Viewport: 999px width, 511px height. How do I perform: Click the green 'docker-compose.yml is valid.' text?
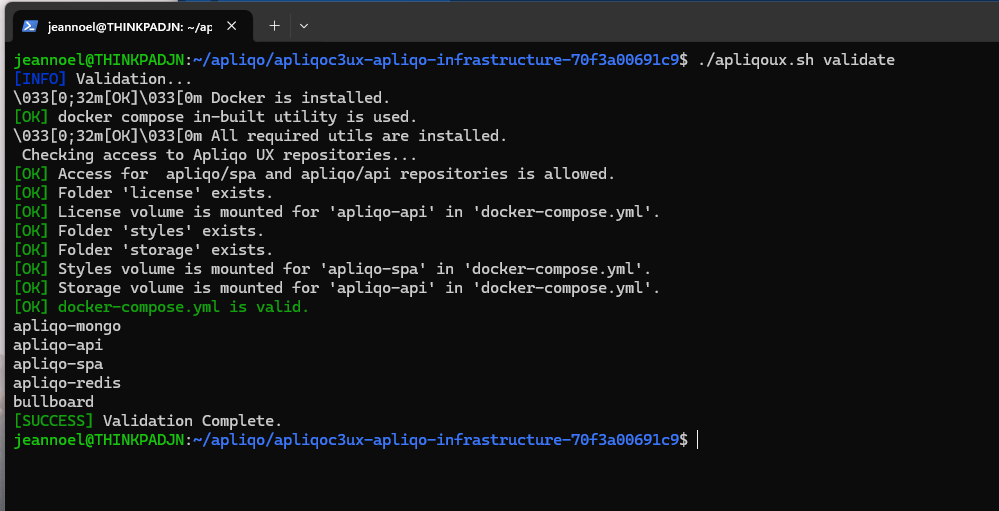click(183, 307)
